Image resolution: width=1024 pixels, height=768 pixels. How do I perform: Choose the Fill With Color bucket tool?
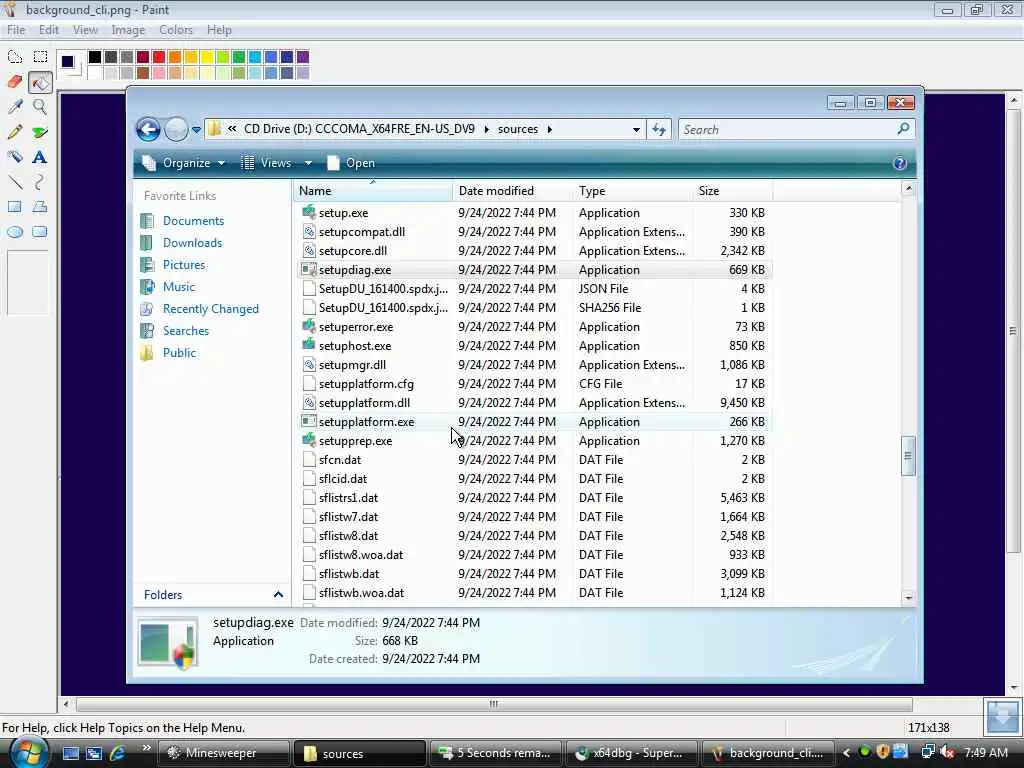[x=40, y=82]
